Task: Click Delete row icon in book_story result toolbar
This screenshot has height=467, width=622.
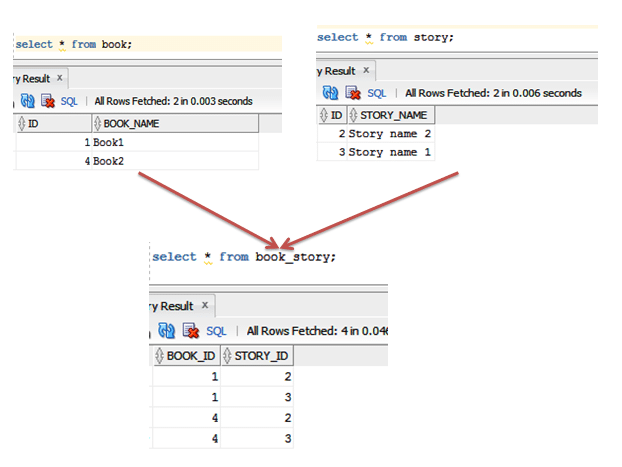Action: coord(188,331)
